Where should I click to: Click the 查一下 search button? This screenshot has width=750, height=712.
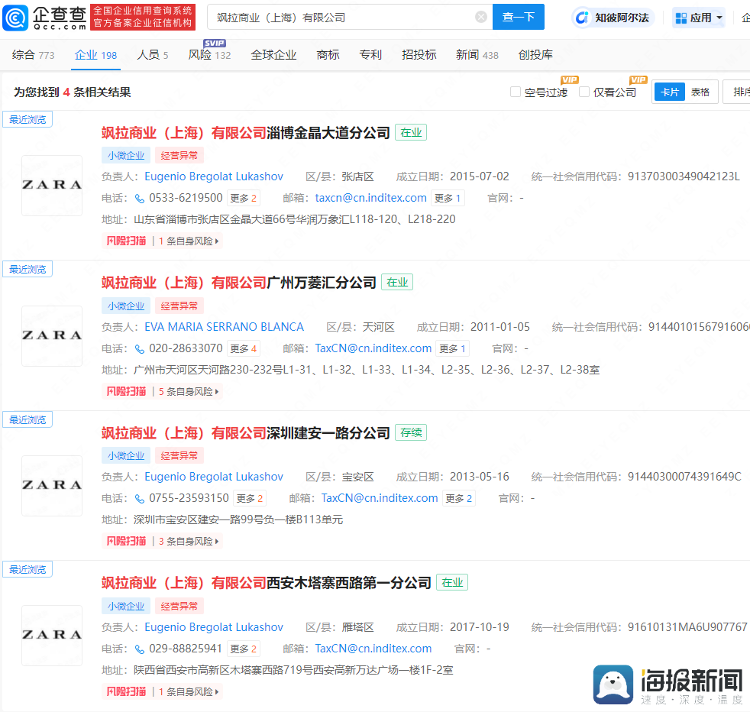[518, 17]
